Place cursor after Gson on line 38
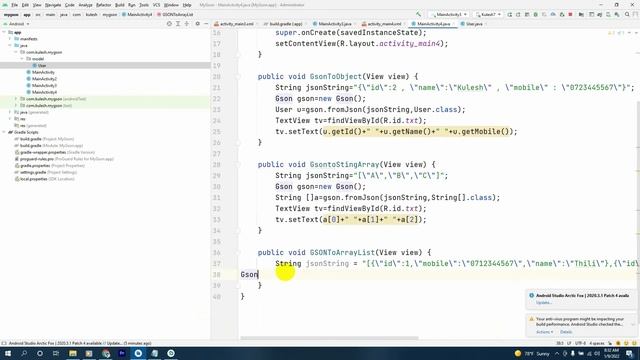640x360 pixels. [x=258, y=275]
